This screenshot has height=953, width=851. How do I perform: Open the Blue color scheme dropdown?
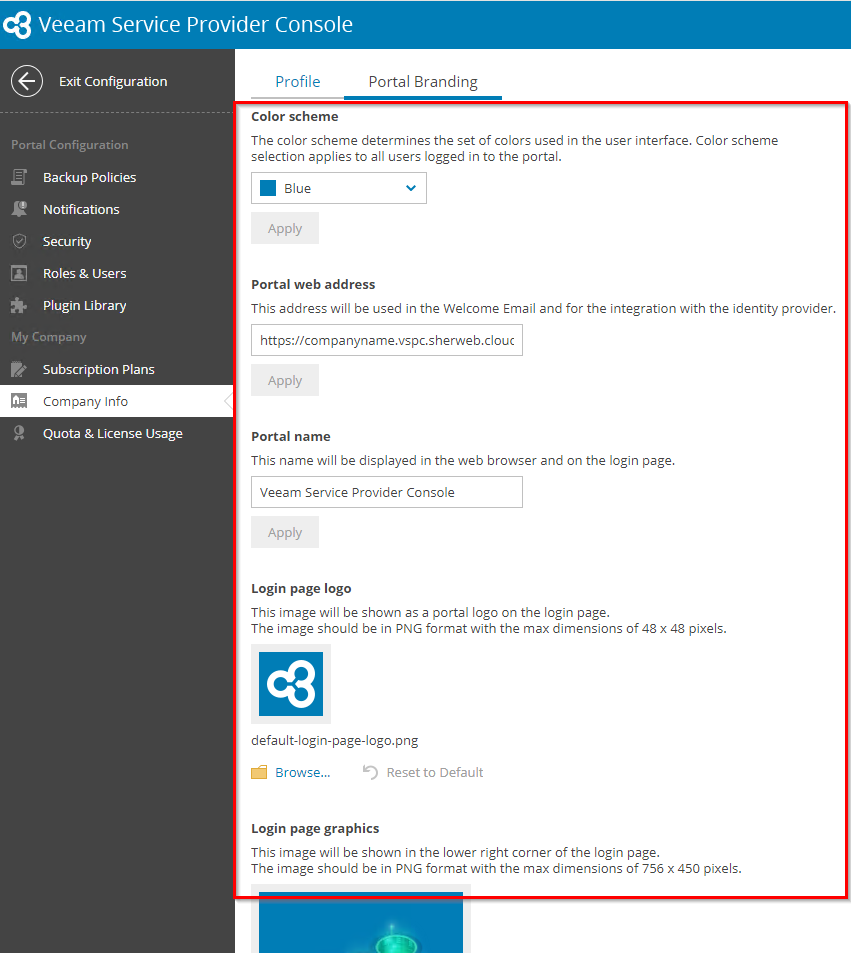click(339, 188)
